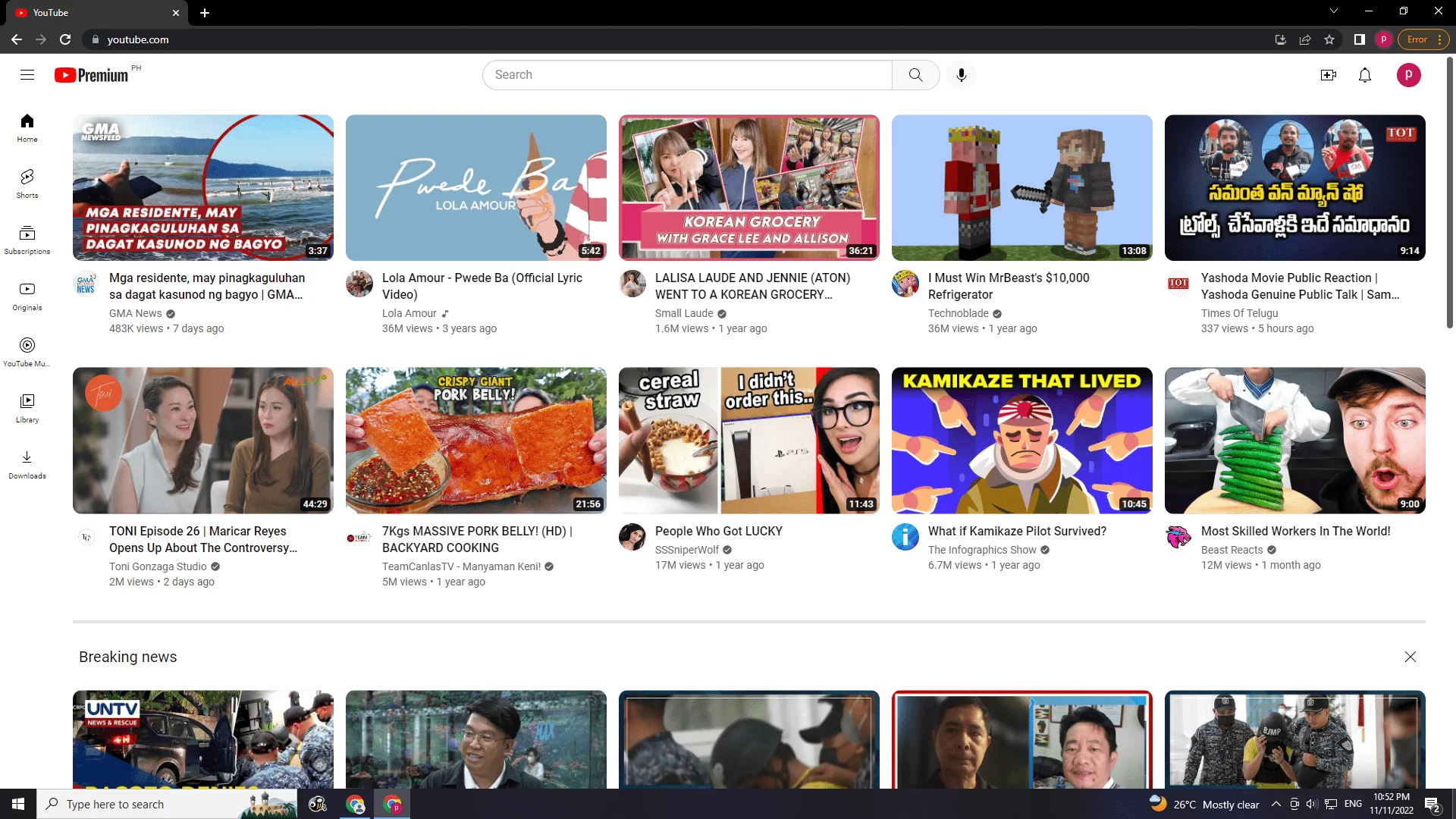Viewport: 1456px width, 819px height.
Task: Dismiss the Breaking news section
Action: point(1410,657)
